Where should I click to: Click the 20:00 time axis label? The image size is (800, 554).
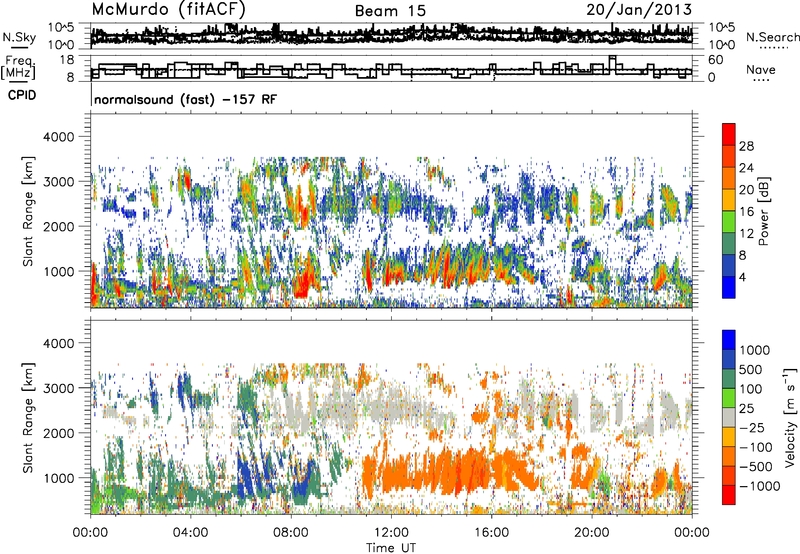click(x=592, y=533)
